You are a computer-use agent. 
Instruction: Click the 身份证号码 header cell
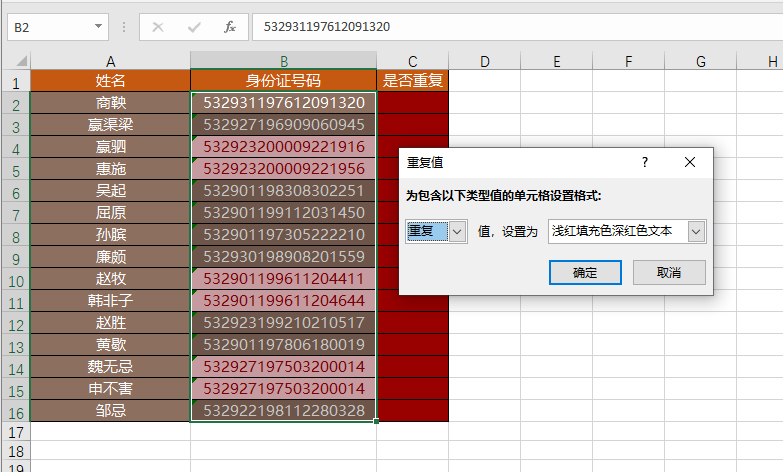click(284, 80)
